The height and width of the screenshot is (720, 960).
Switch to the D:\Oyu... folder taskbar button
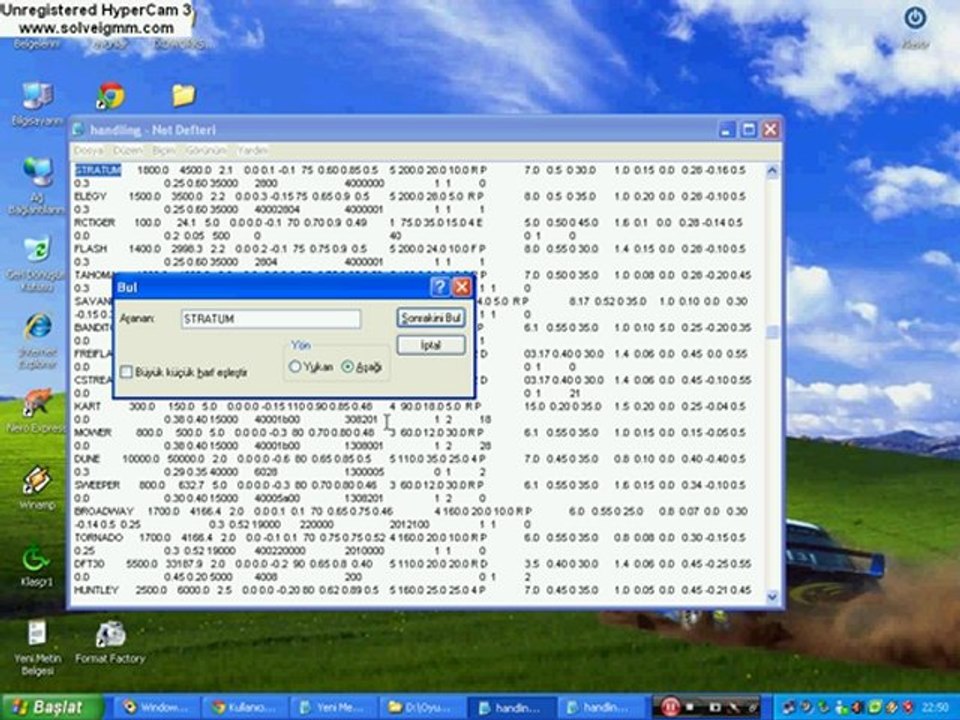423,708
